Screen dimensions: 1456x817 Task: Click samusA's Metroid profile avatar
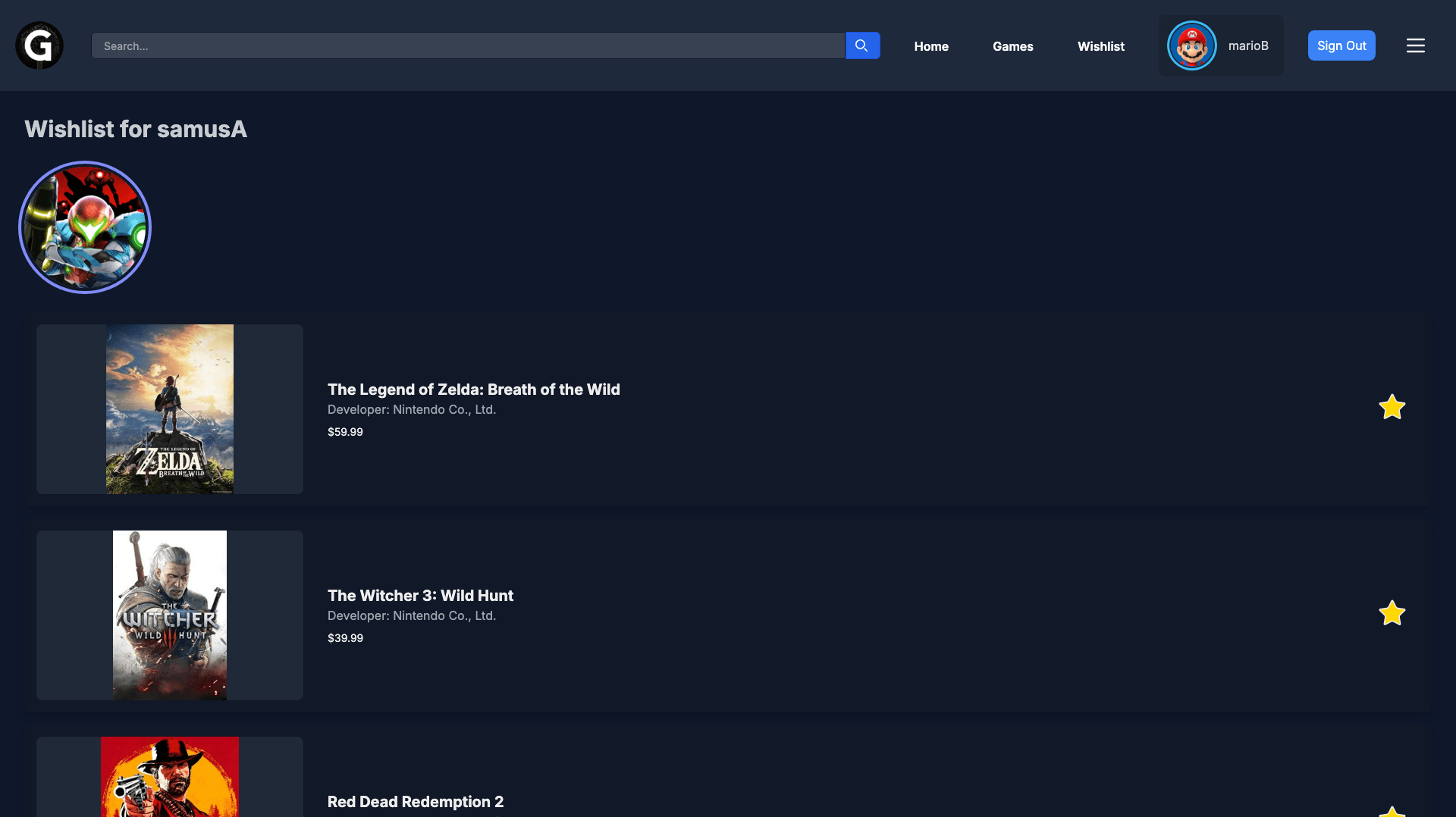click(x=85, y=227)
